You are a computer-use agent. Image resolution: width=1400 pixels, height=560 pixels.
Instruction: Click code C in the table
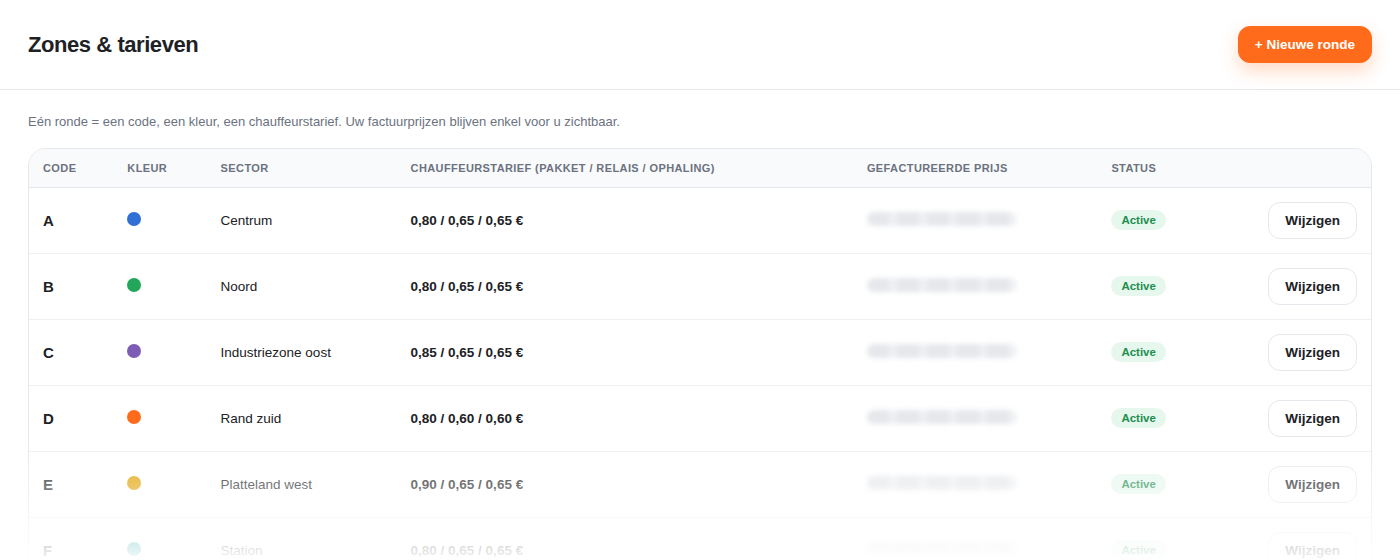click(x=48, y=353)
